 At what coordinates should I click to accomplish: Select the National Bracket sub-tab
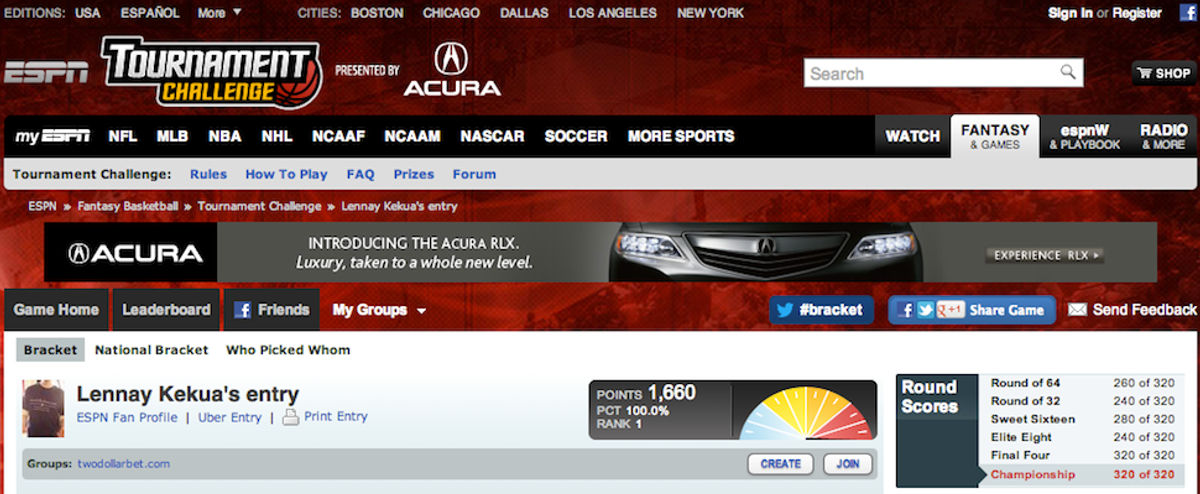152,350
